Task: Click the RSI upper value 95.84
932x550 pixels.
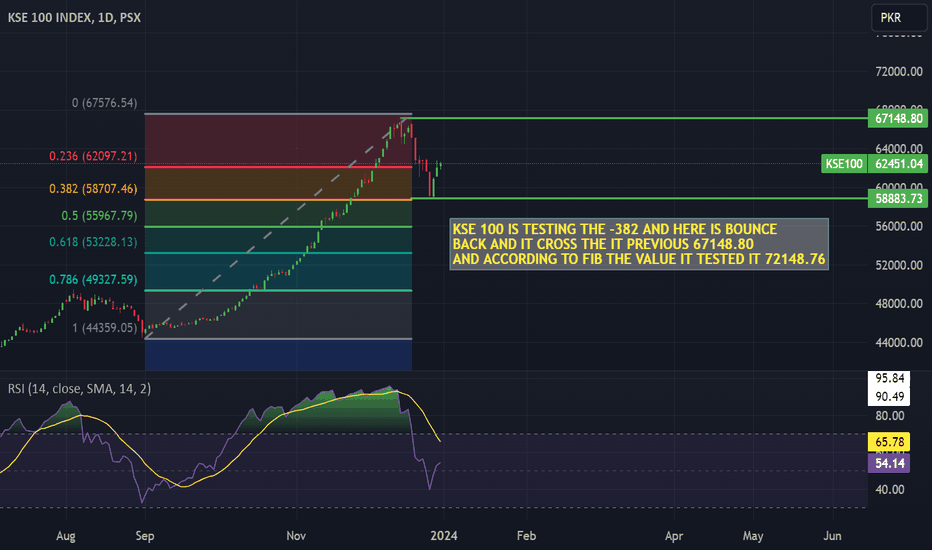Action: tap(890, 378)
